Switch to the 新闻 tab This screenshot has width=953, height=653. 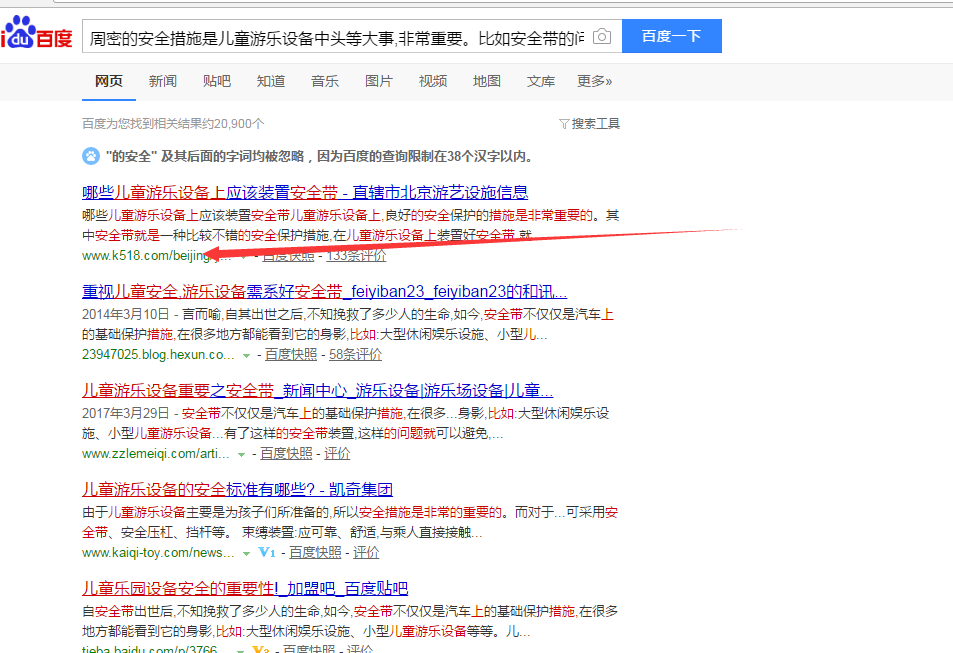[162, 81]
